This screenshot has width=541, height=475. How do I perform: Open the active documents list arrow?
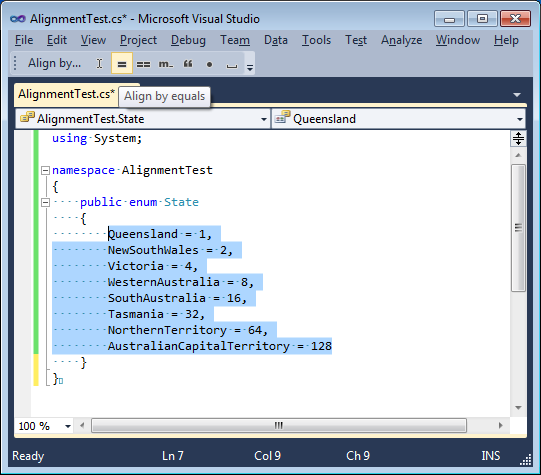[x=517, y=95]
